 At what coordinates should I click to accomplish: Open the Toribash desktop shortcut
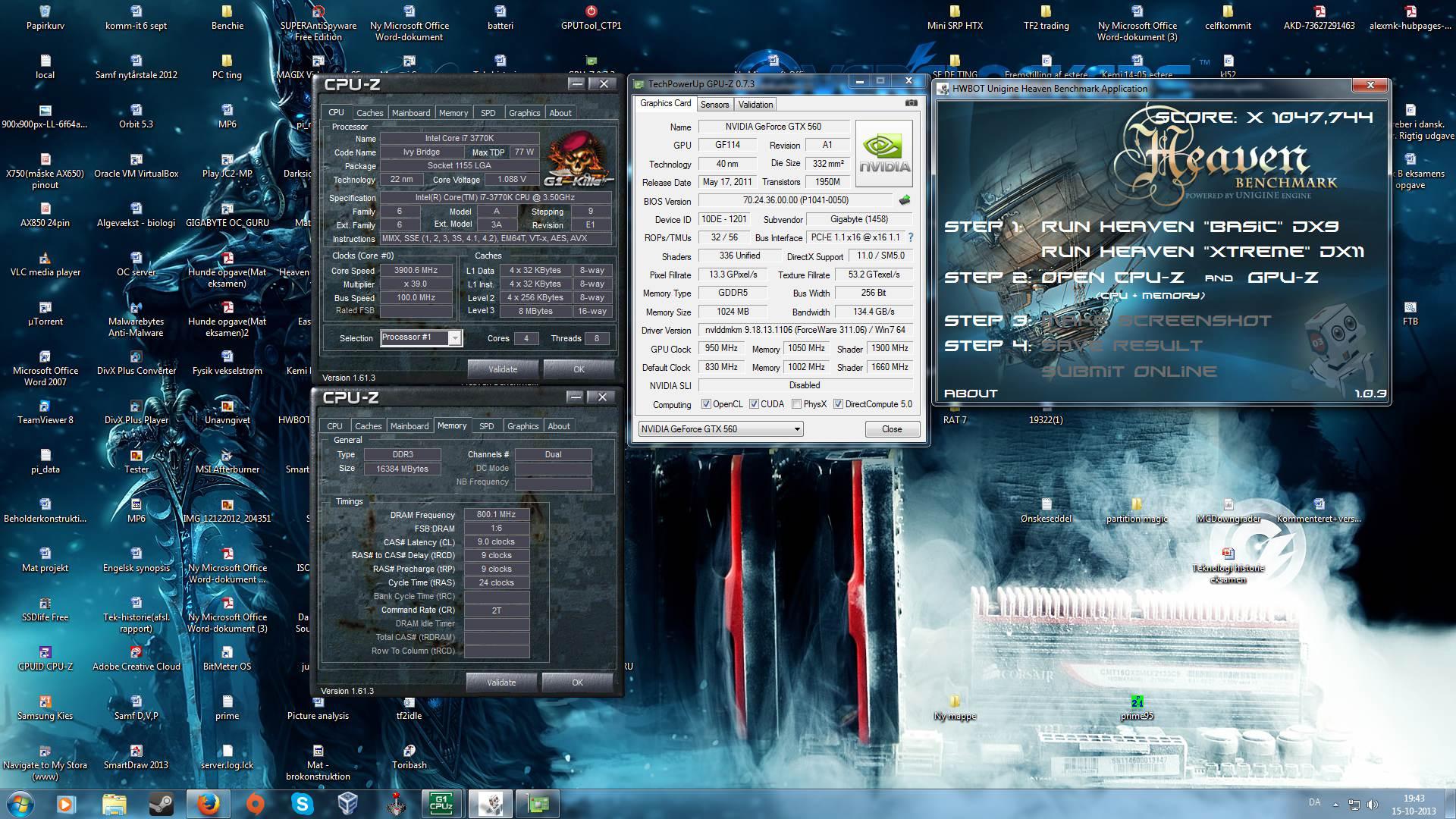409,757
